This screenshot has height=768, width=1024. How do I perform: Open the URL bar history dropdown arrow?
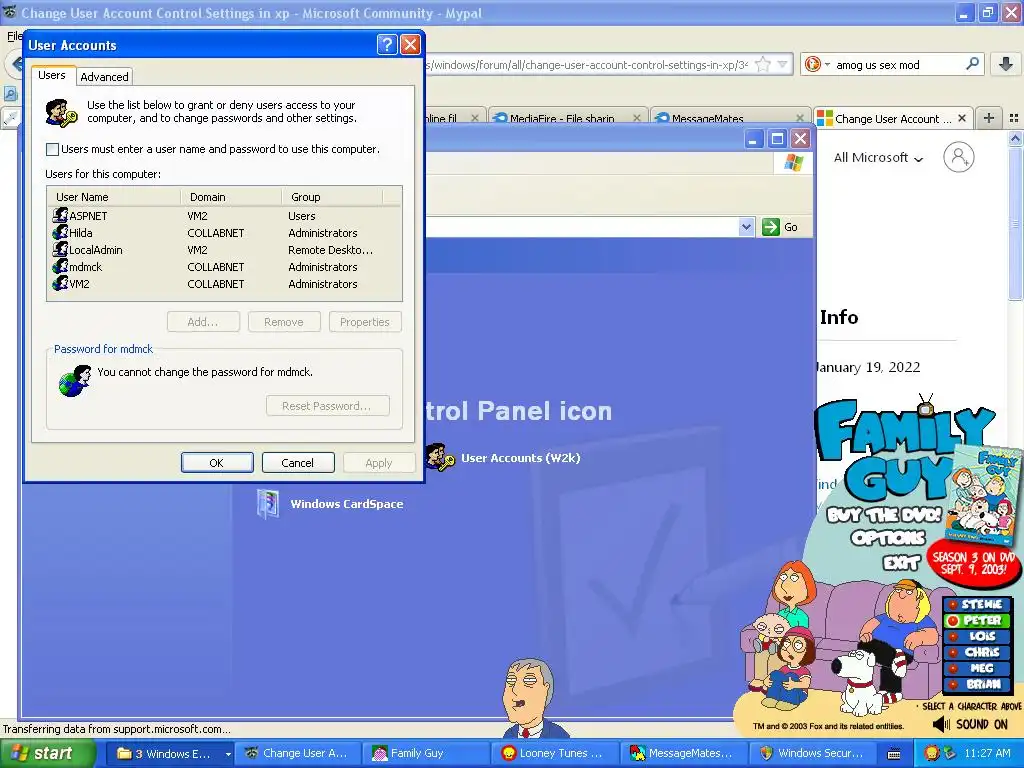[x=782, y=64]
